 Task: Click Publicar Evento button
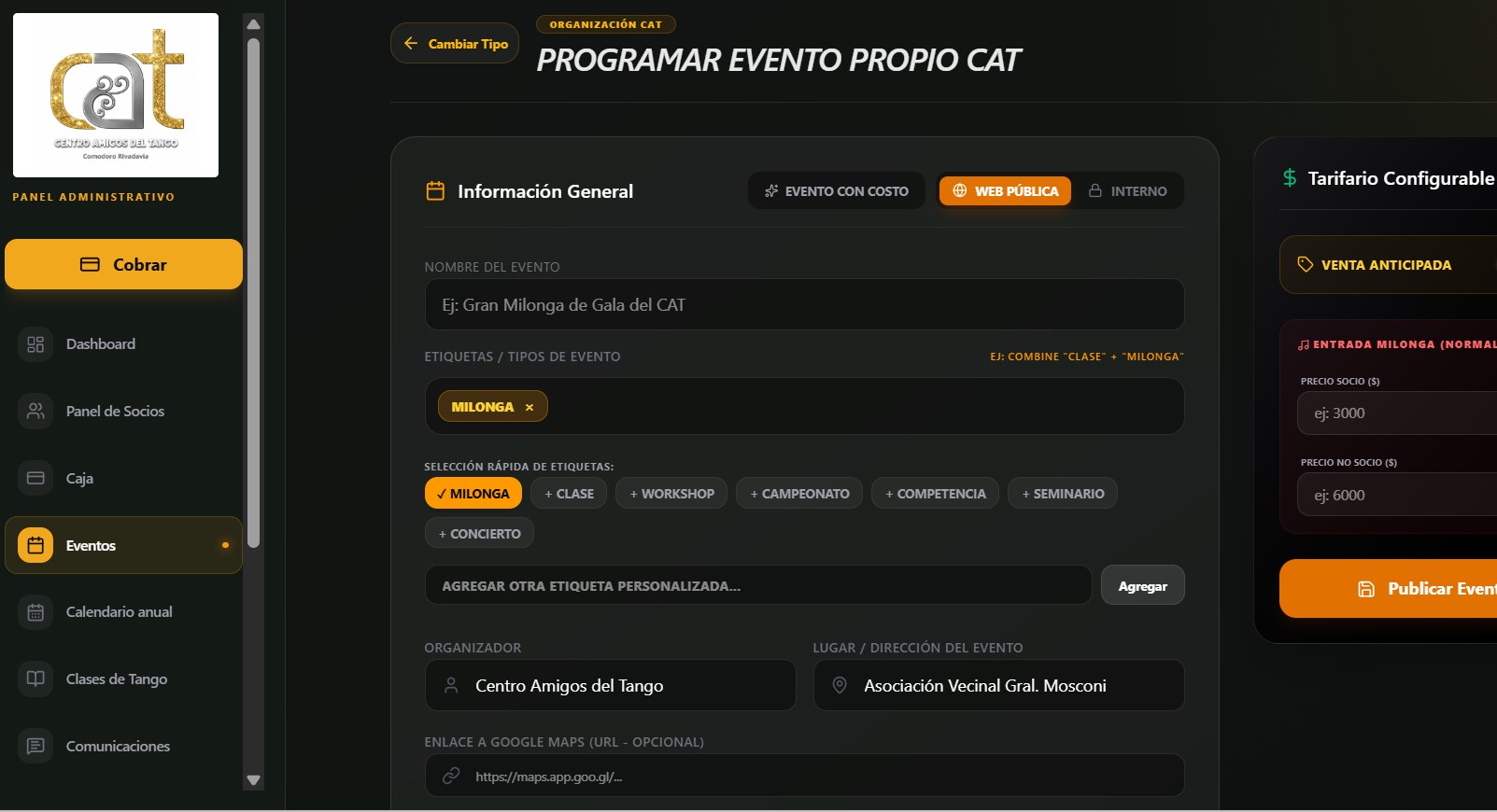coord(1388,588)
